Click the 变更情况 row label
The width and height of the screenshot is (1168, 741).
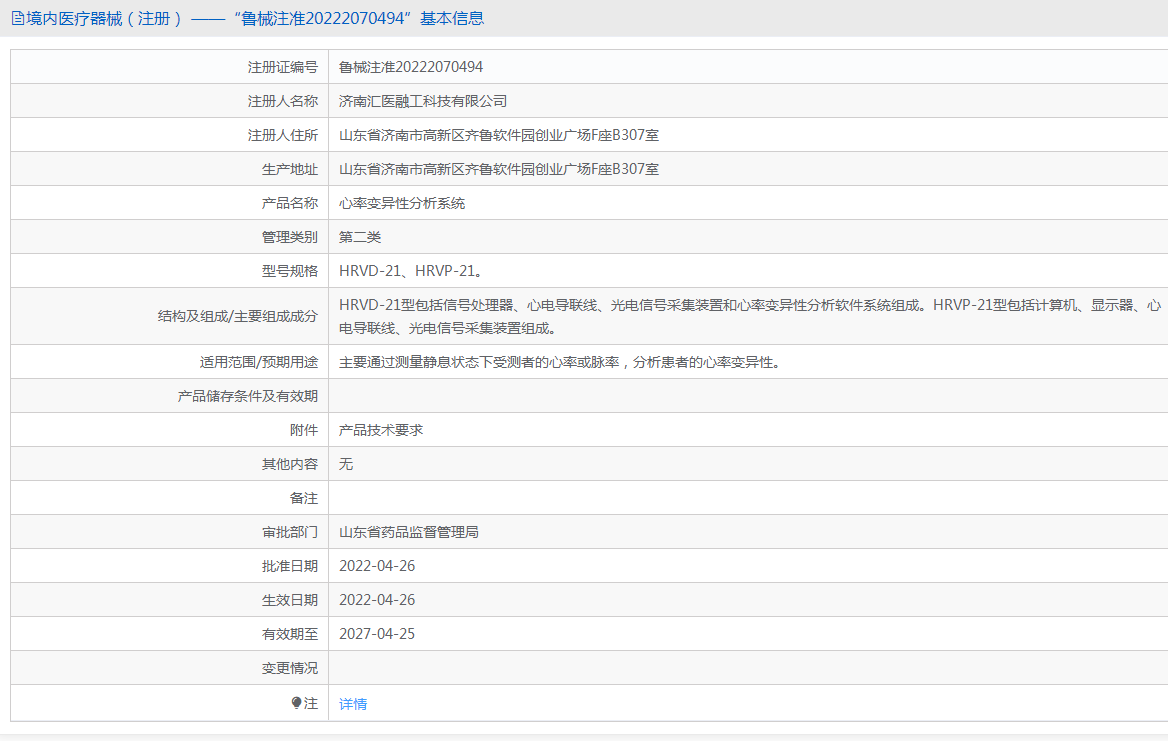coord(290,669)
